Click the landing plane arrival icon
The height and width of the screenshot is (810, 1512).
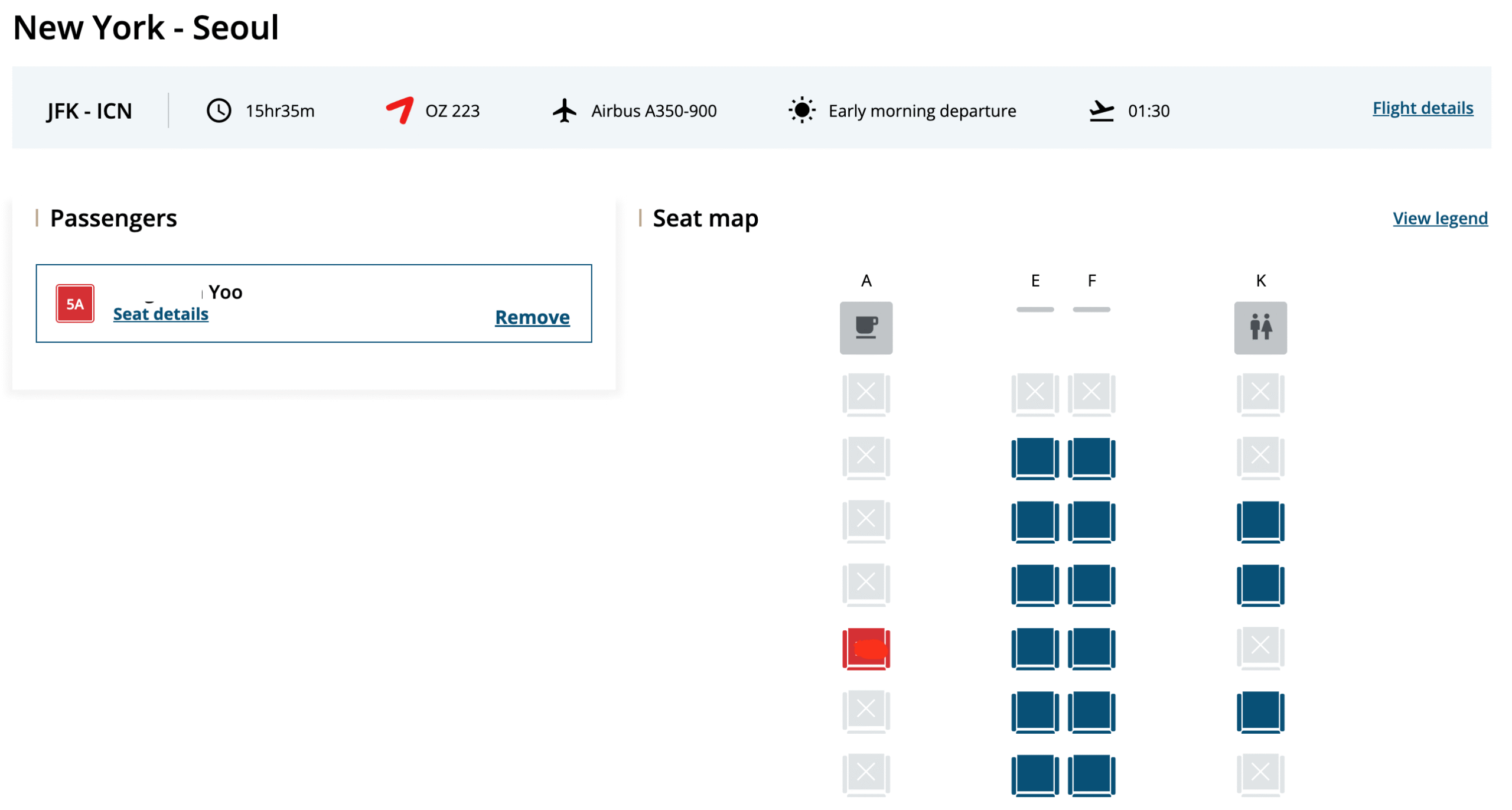click(x=1100, y=110)
